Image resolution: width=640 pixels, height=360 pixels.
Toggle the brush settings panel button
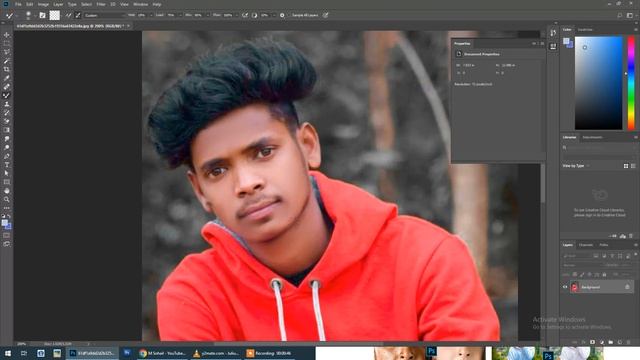click(x=42, y=15)
